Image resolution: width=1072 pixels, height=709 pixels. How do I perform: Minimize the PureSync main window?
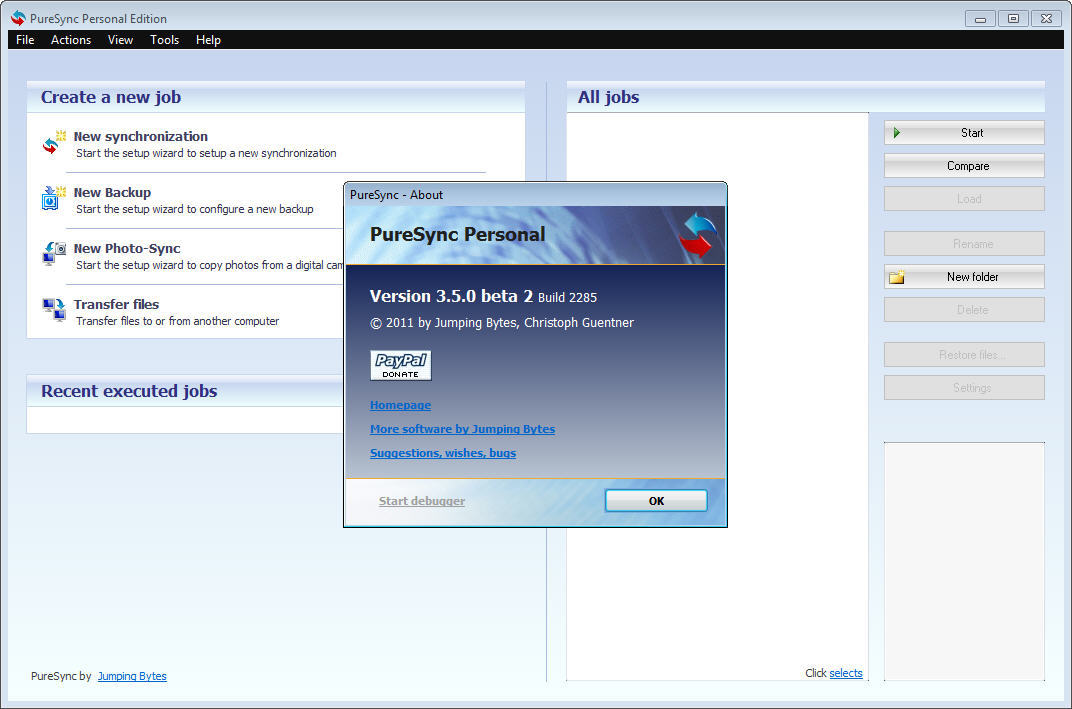[980, 18]
